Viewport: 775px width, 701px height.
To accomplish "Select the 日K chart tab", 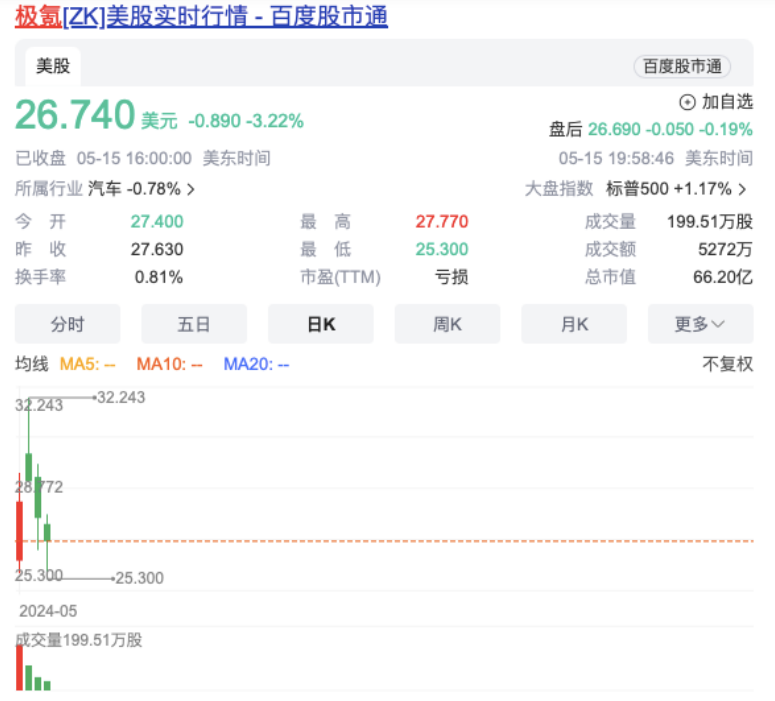I will 321,324.
